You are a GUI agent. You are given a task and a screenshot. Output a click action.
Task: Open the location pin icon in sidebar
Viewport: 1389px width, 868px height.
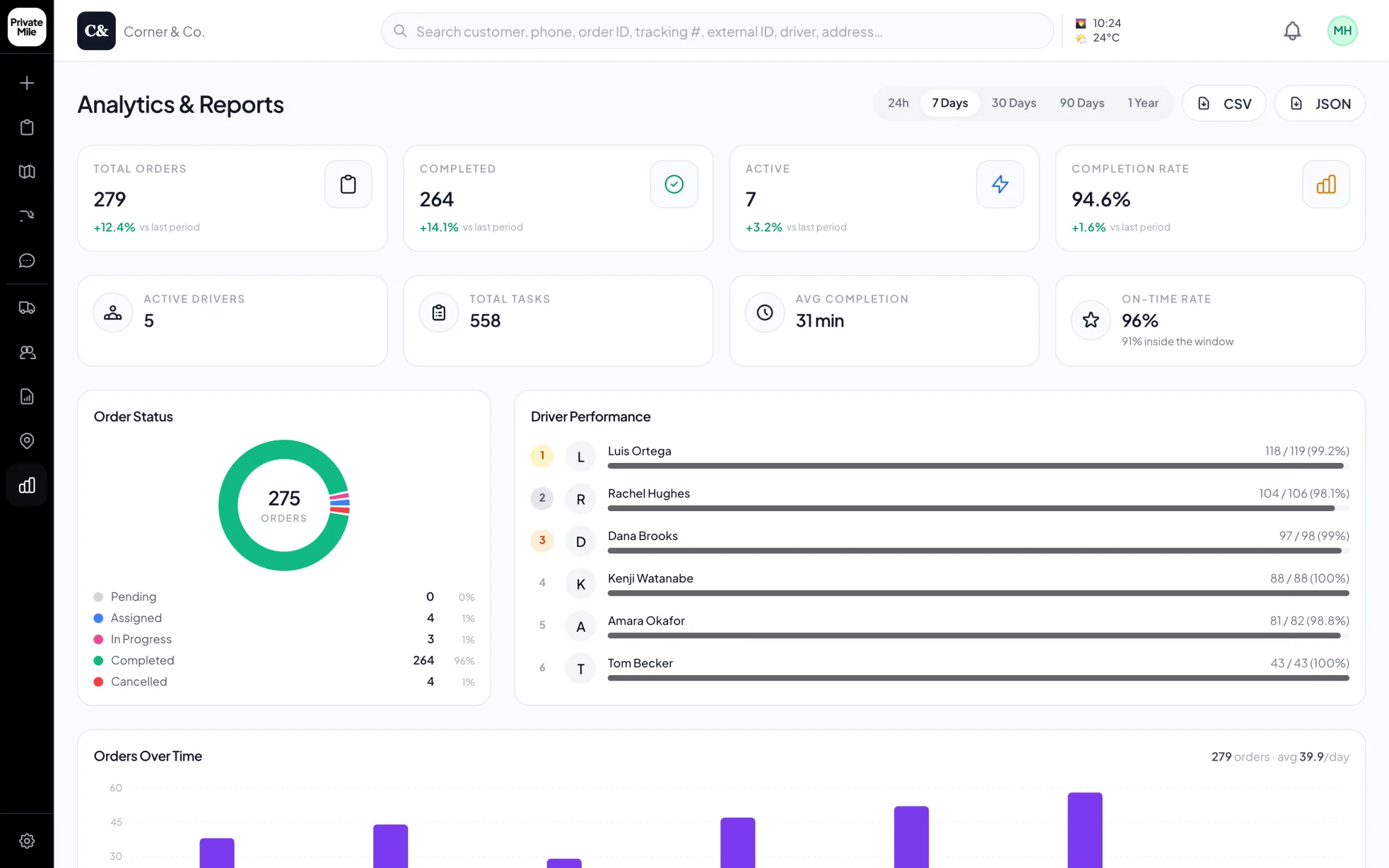coord(27,441)
